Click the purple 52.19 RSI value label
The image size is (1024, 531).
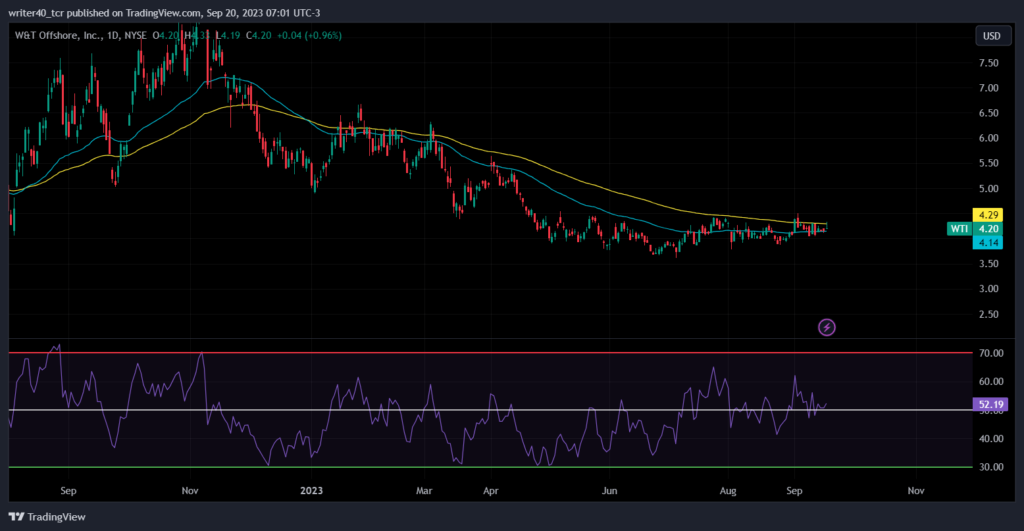coord(990,404)
